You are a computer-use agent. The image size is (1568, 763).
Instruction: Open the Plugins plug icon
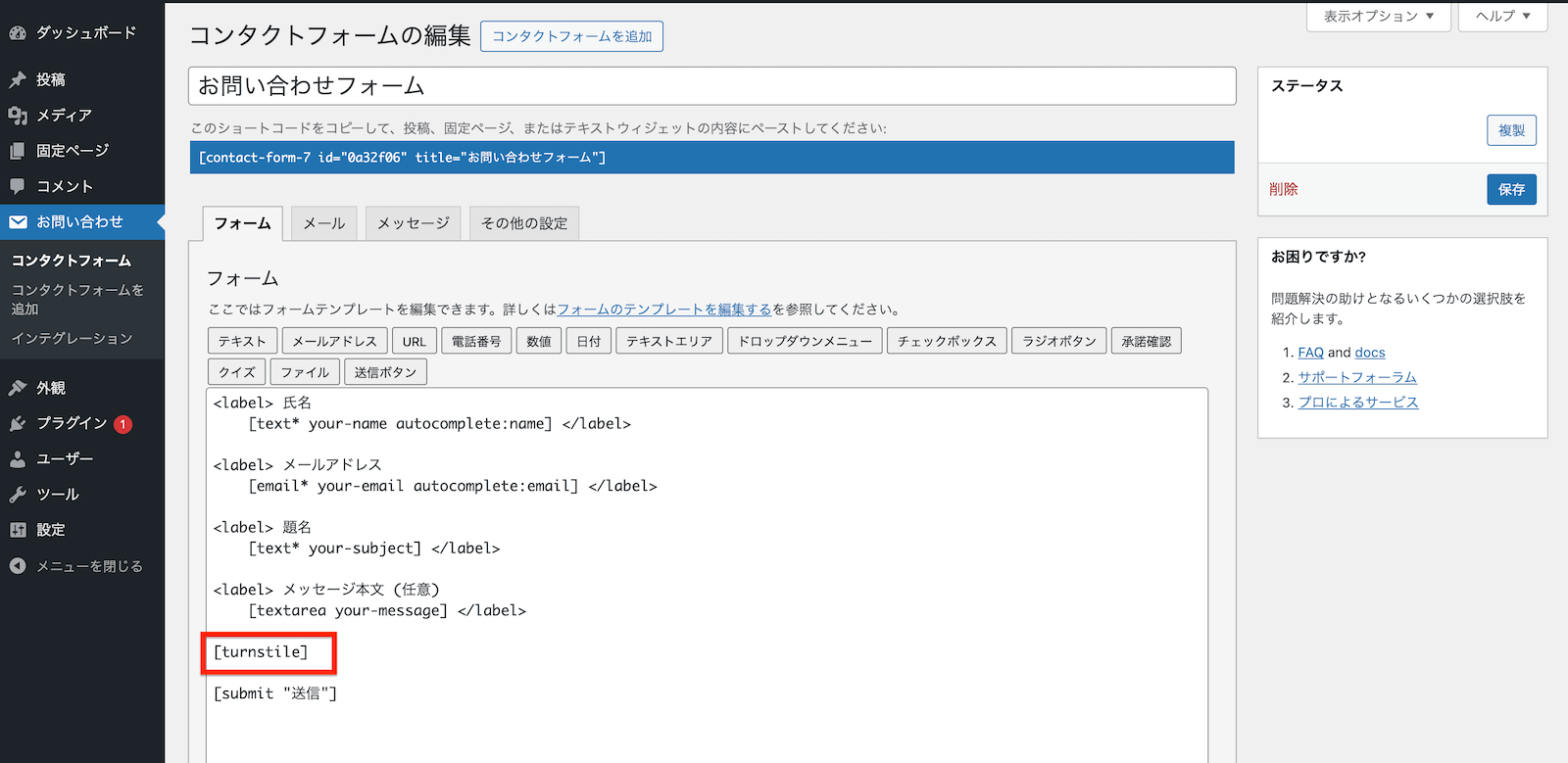(18, 423)
